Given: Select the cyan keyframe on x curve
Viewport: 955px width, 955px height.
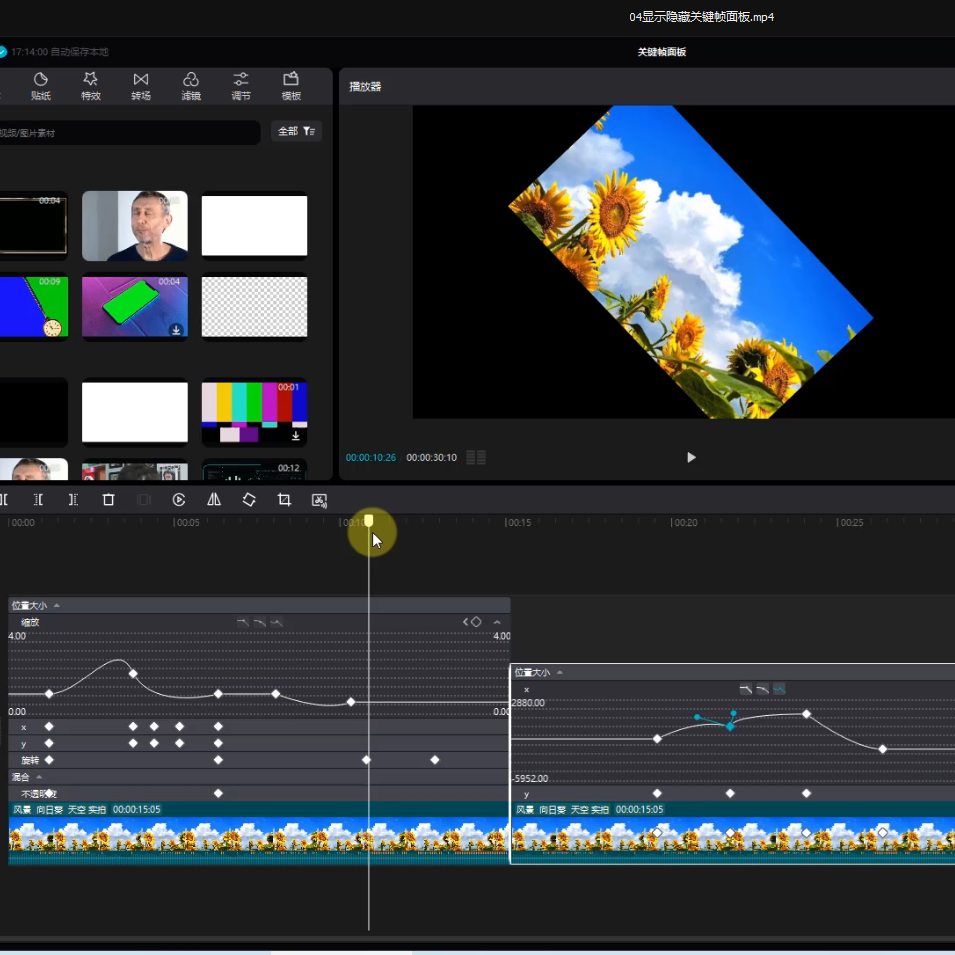Looking at the screenshot, I should (x=730, y=726).
